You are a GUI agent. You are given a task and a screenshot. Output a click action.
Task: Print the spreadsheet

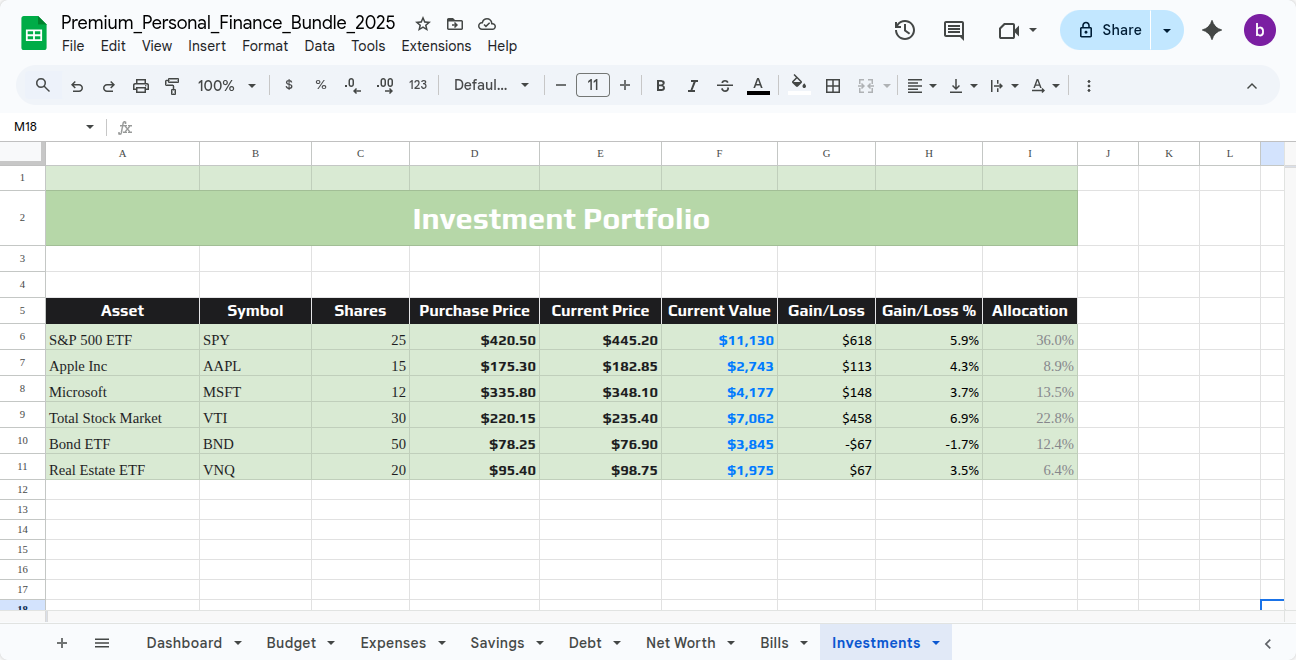point(141,86)
